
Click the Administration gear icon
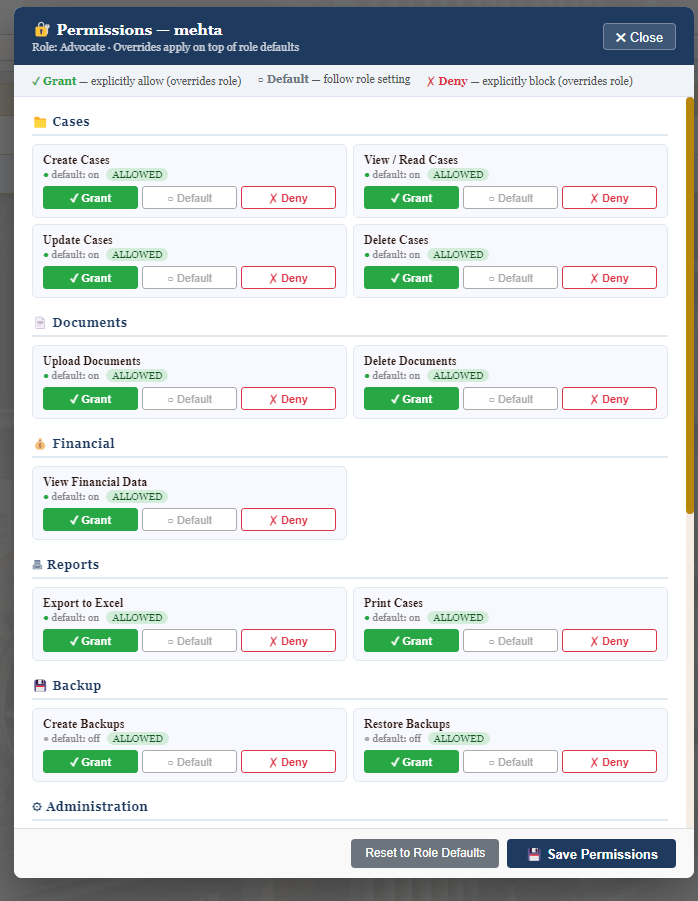[37, 807]
